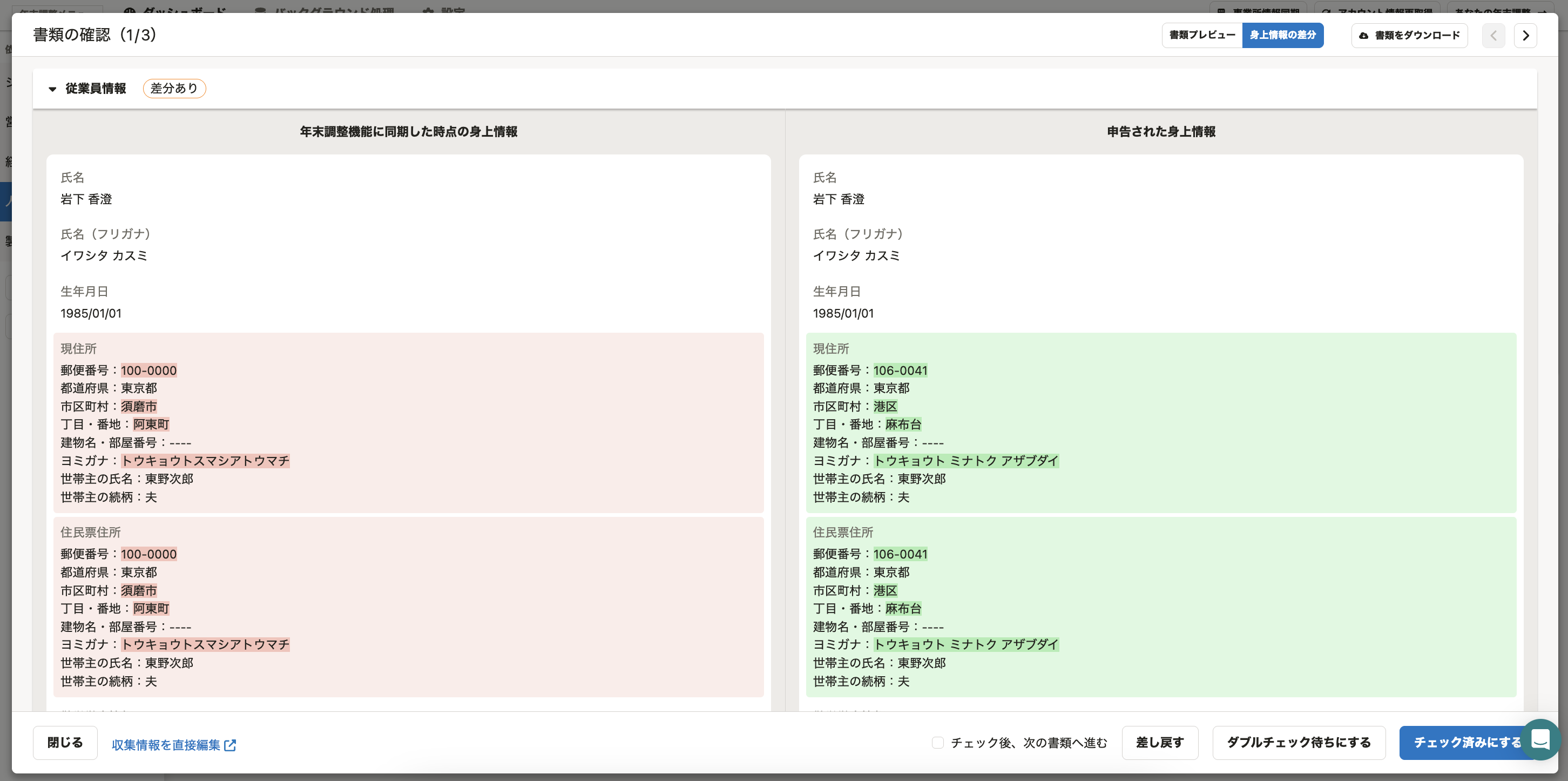
Task: Open the external link icon beside 収集情報を直接編集
Action: coord(229,744)
